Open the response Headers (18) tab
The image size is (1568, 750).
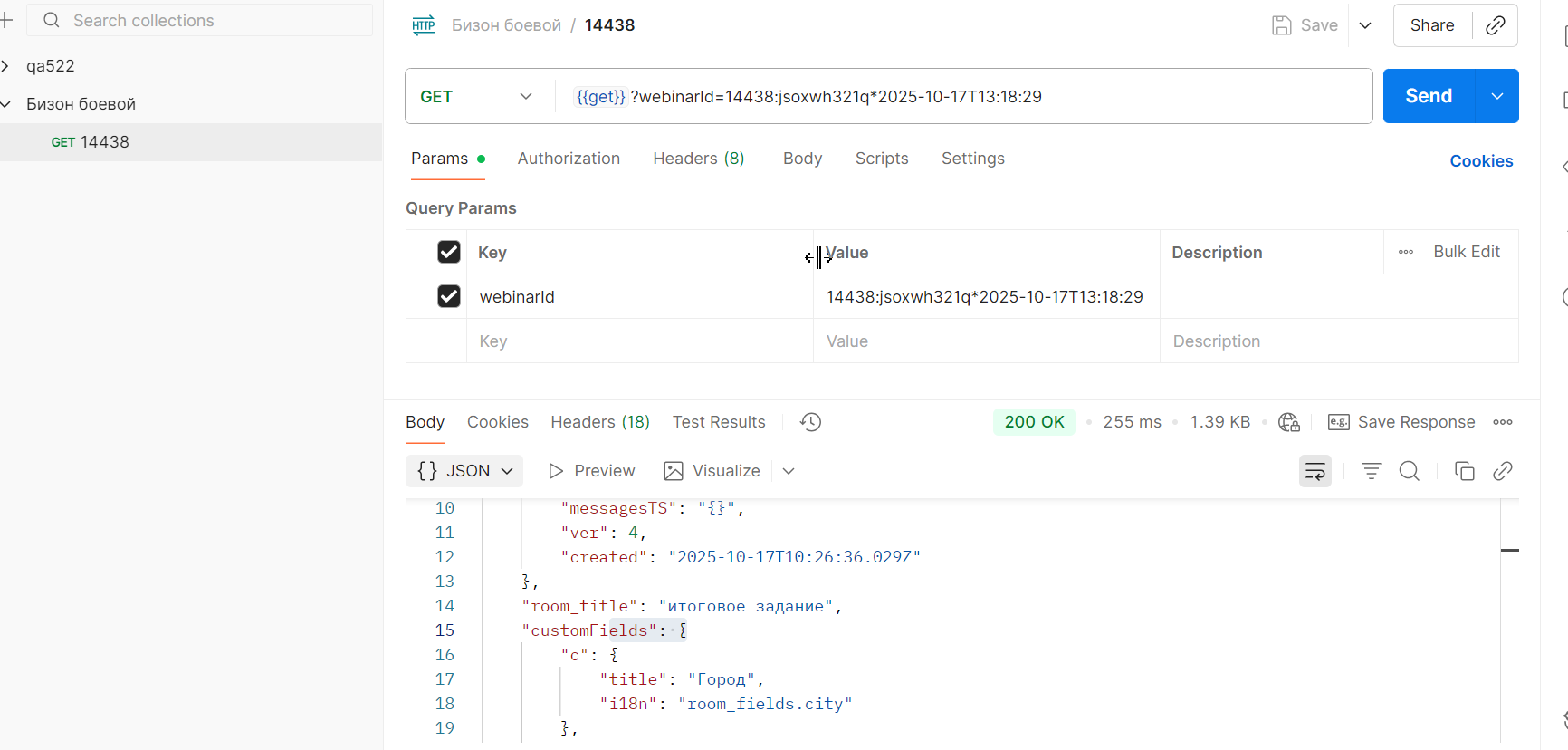[x=600, y=422]
